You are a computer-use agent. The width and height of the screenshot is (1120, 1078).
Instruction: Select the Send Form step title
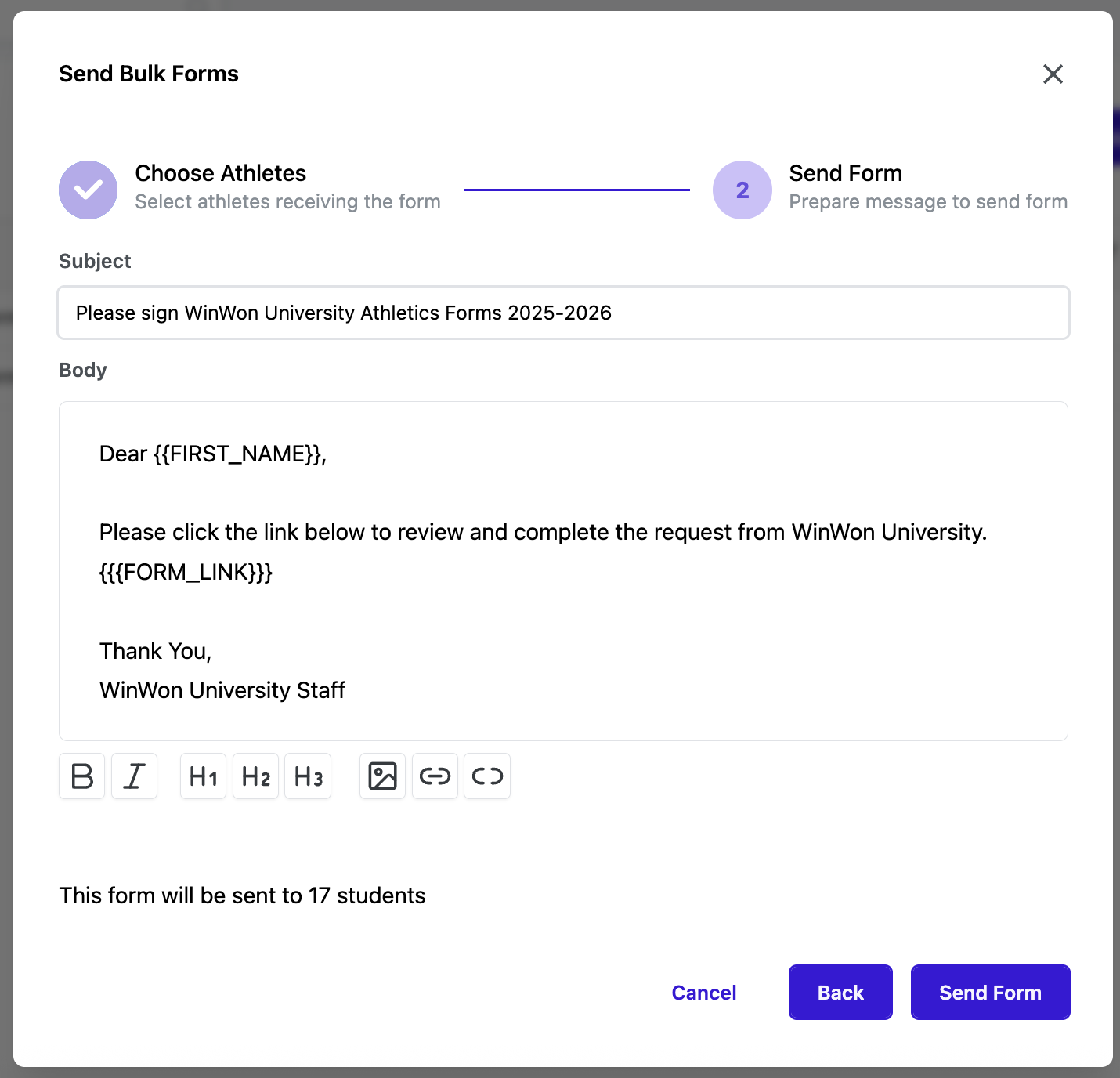coord(845,173)
